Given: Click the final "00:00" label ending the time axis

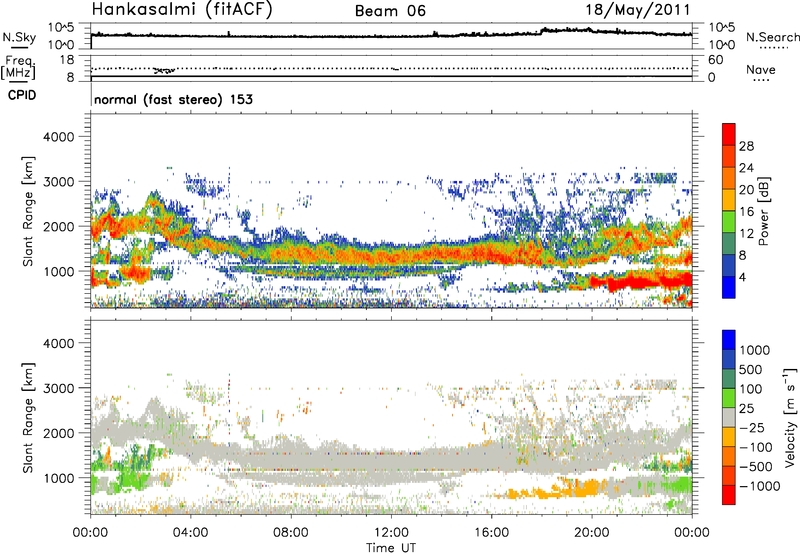Looking at the screenshot, I should pos(692,533).
